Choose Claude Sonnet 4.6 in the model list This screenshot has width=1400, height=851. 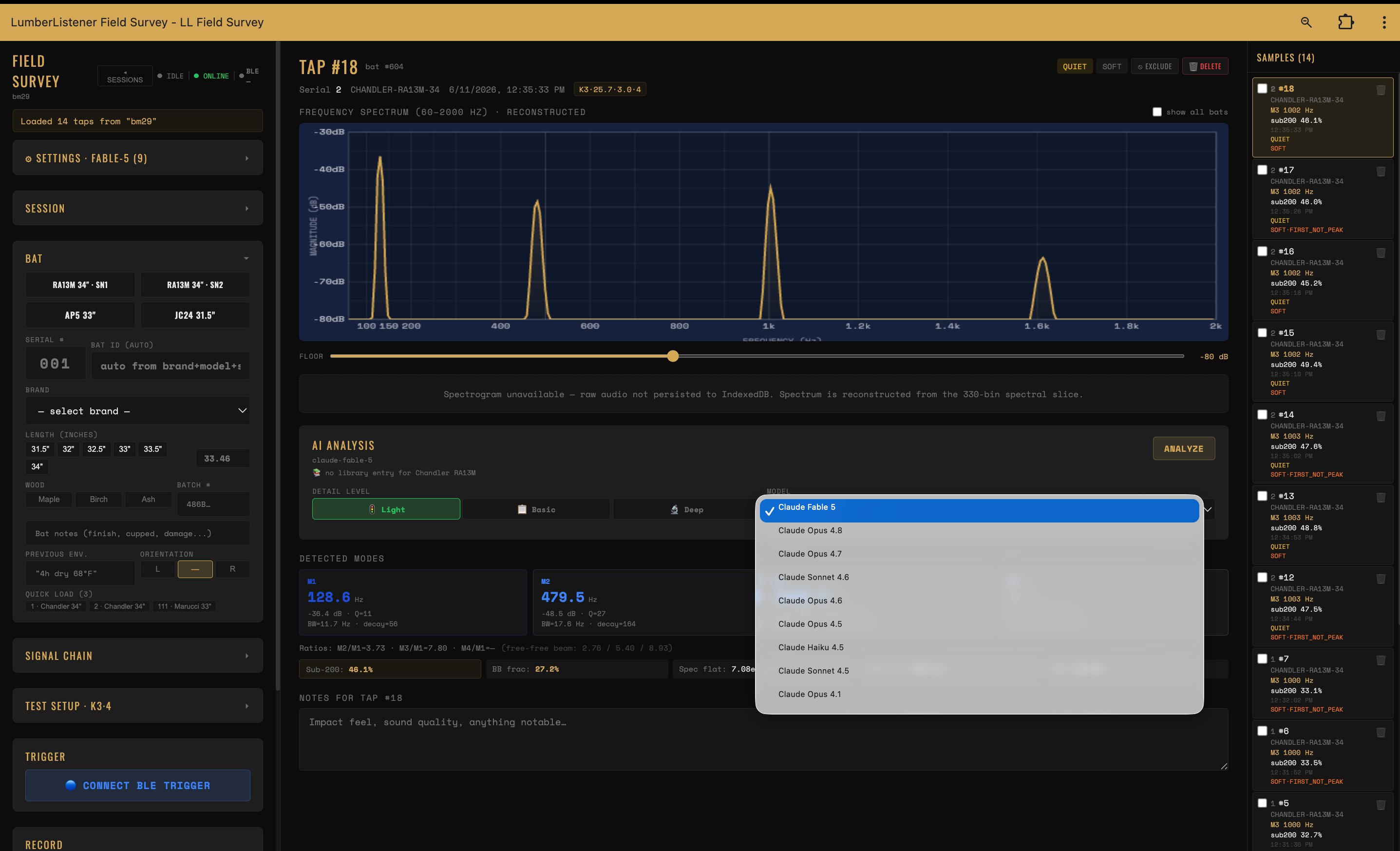(x=979, y=577)
